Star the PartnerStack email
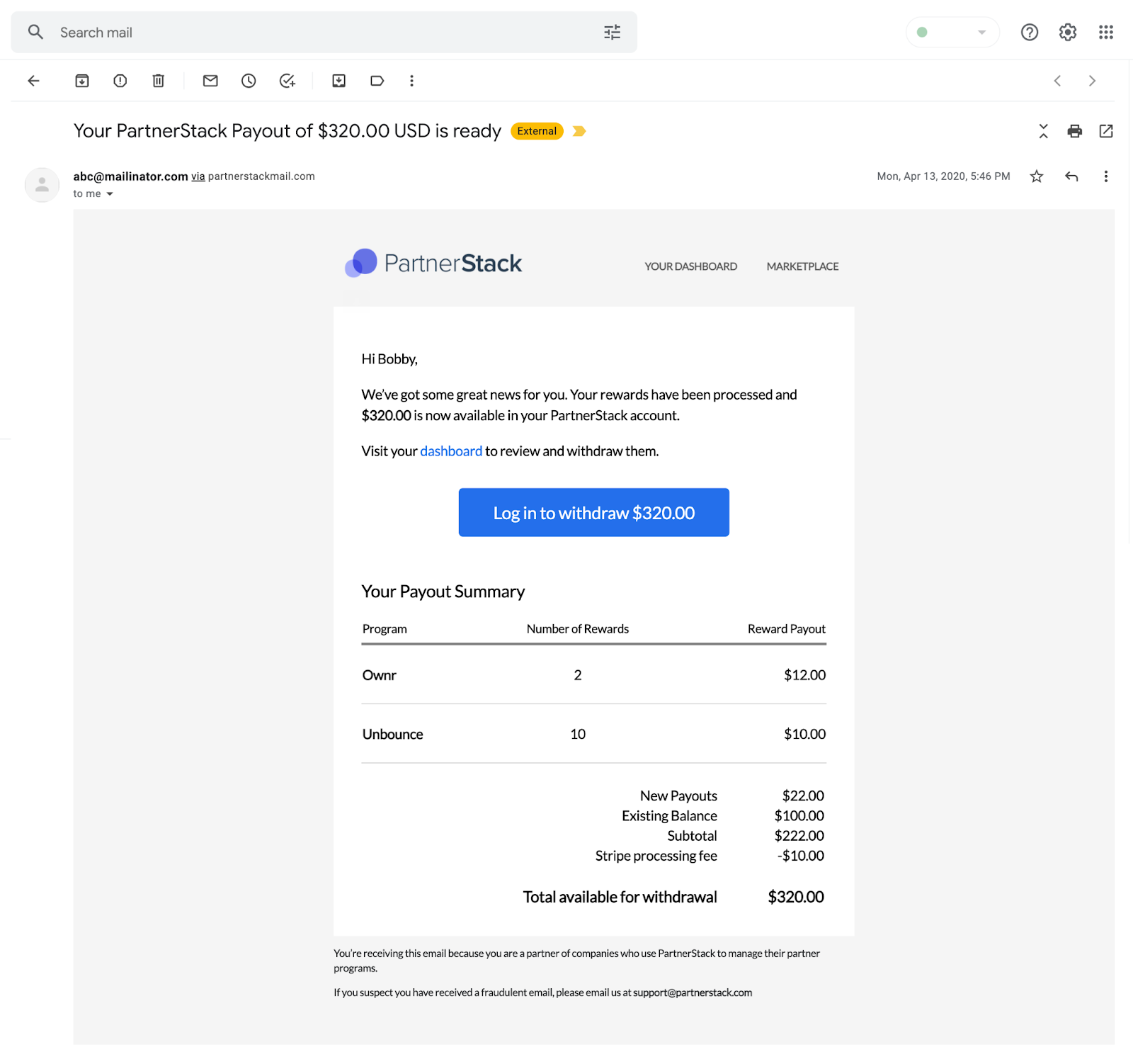Image resolution: width=1133 pixels, height=1064 pixels. click(x=1037, y=176)
